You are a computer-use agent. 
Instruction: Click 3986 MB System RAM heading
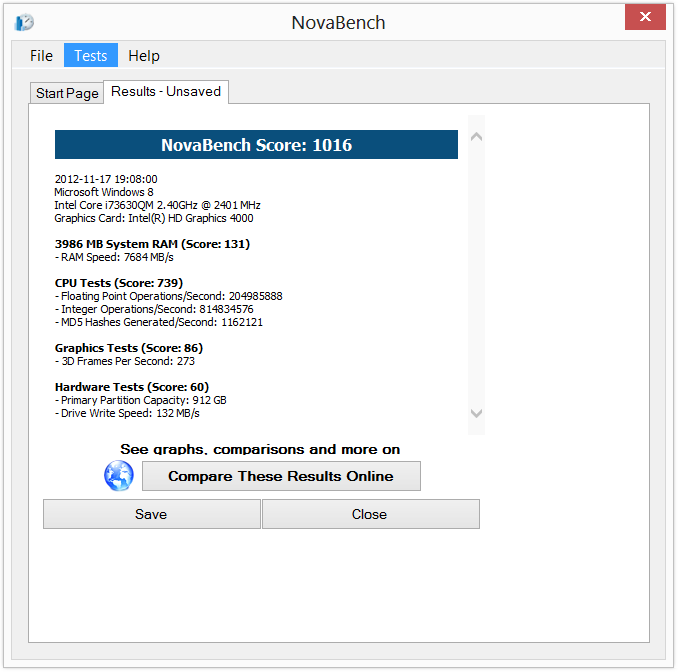[x=152, y=244]
